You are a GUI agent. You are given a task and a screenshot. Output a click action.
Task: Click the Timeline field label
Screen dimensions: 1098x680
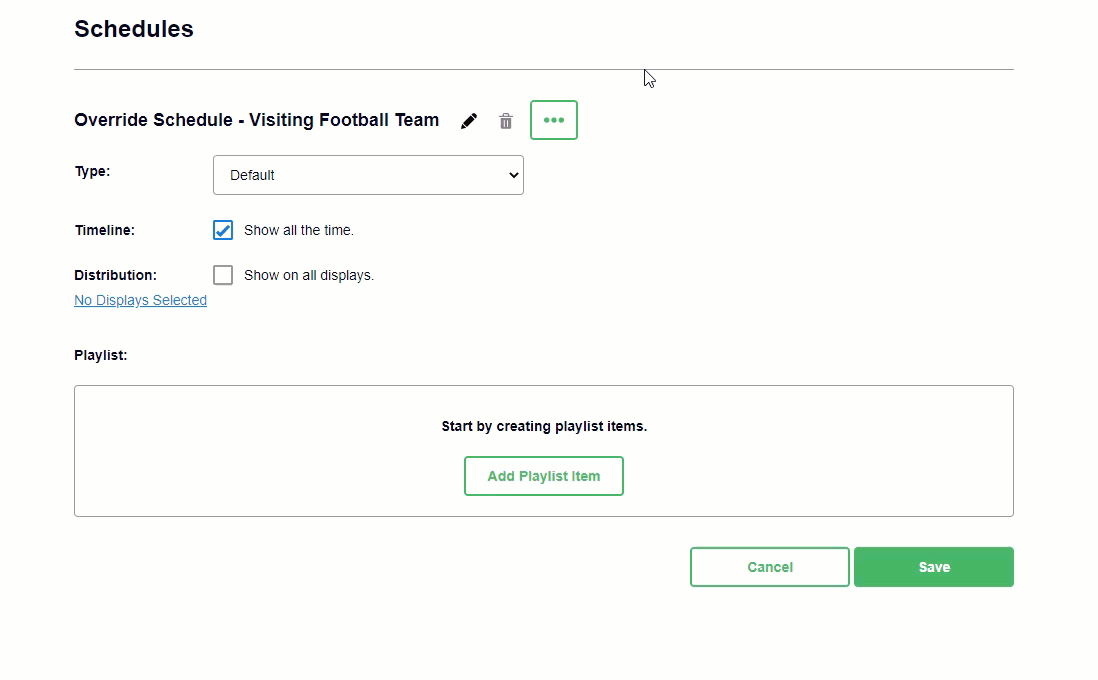(x=104, y=230)
